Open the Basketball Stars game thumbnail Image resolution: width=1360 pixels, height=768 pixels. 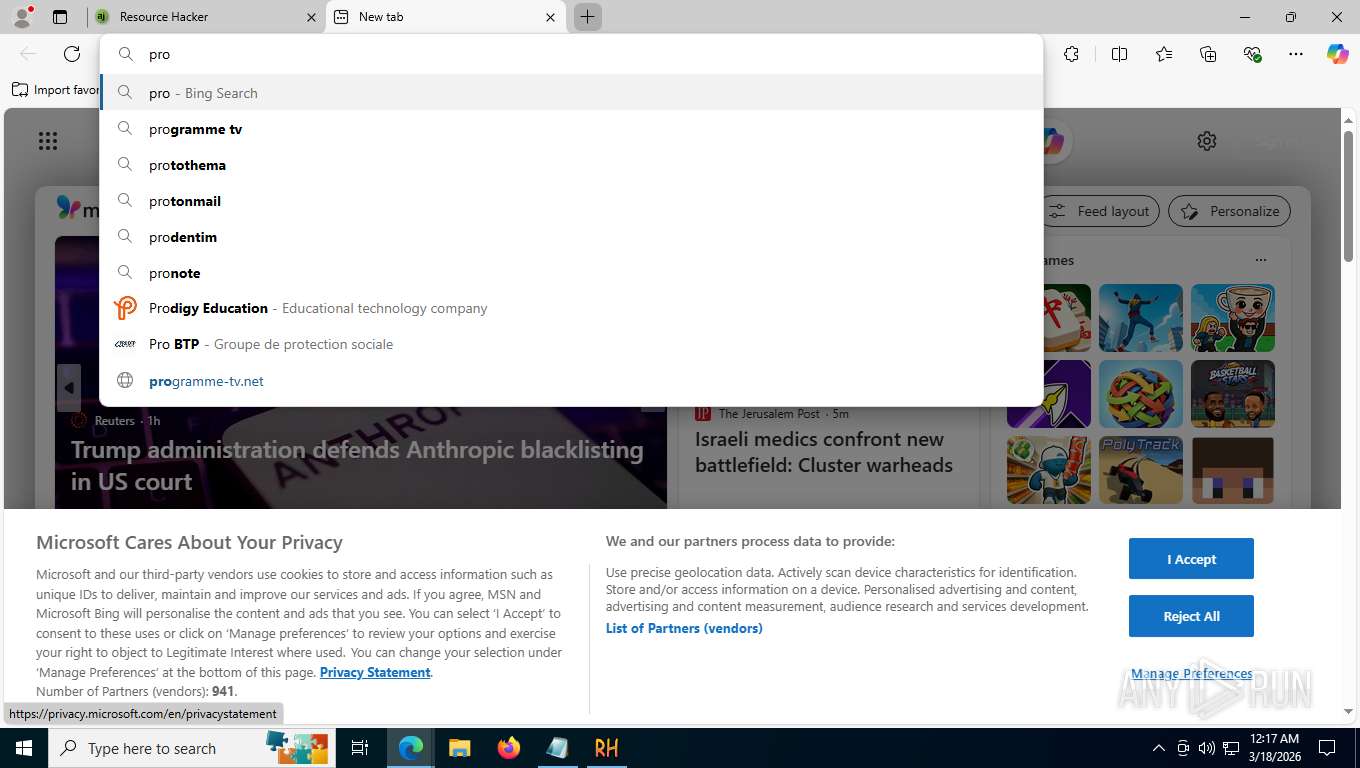click(x=1233, y=394)
